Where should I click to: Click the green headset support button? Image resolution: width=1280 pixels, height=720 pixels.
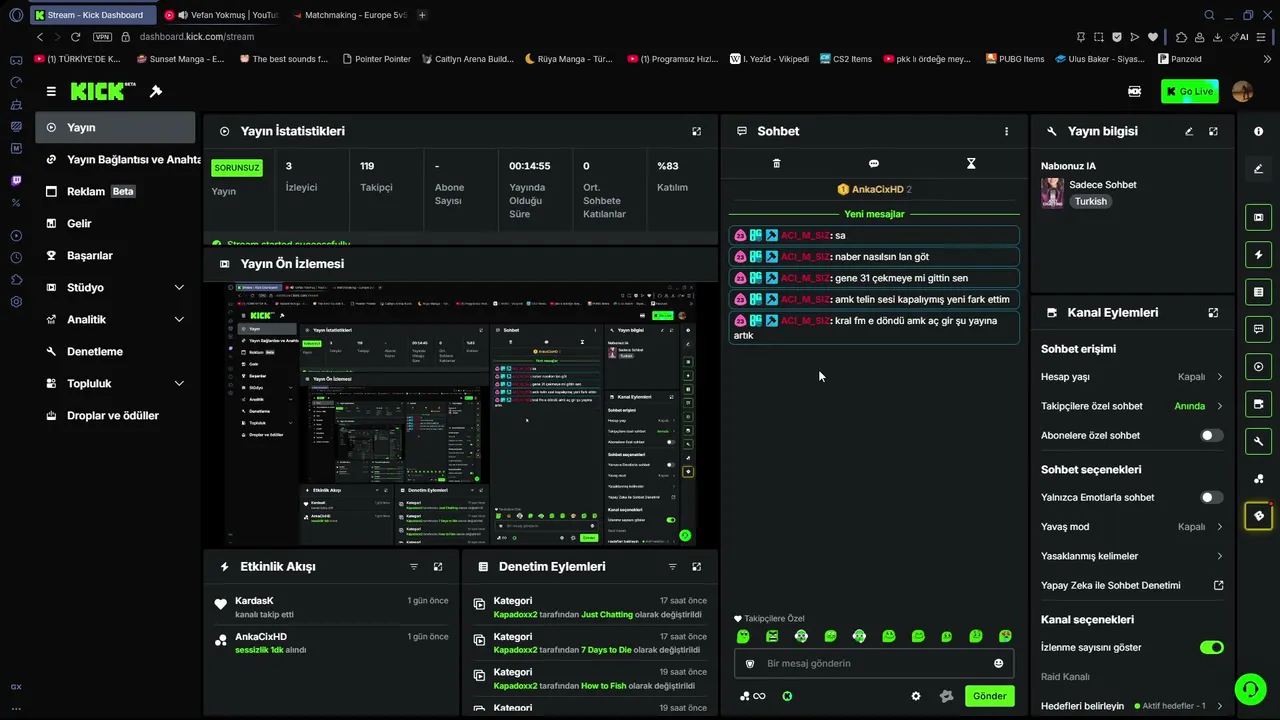tap(1249, 689)
